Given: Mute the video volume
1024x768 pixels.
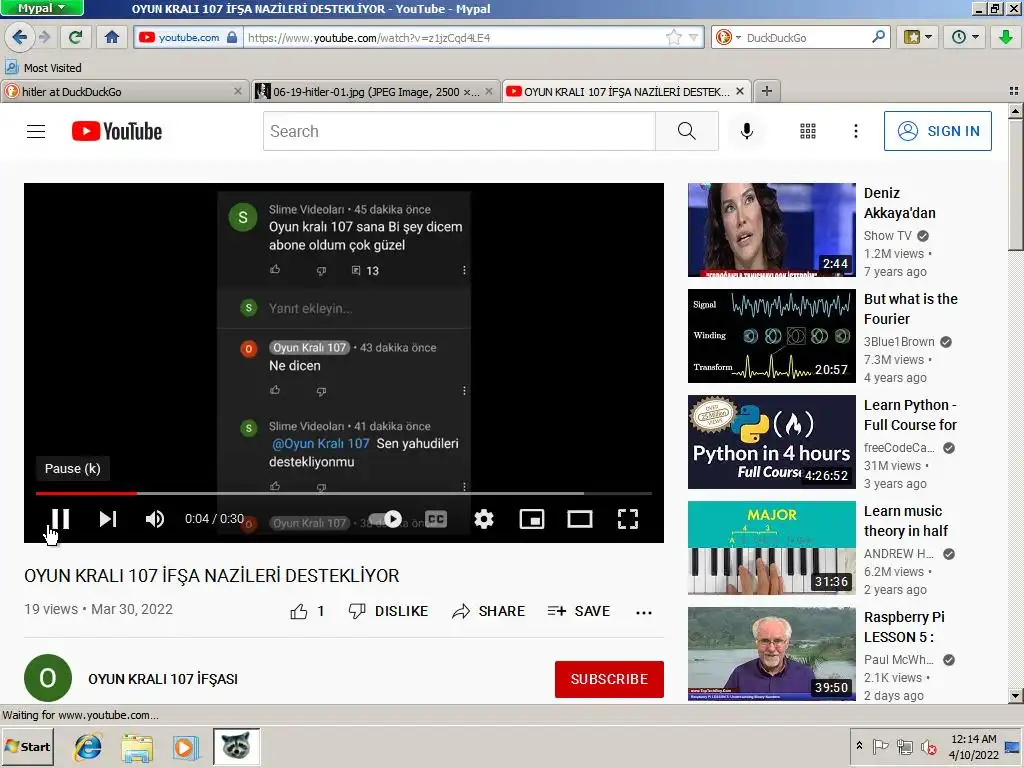Looking at the screenshot, I should [x=155, y=519].
